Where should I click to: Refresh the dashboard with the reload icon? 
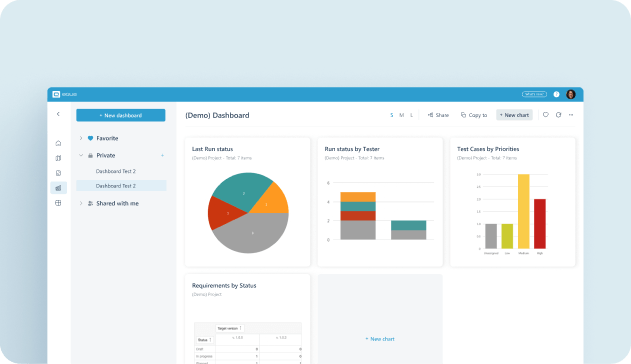coord(559,115)
